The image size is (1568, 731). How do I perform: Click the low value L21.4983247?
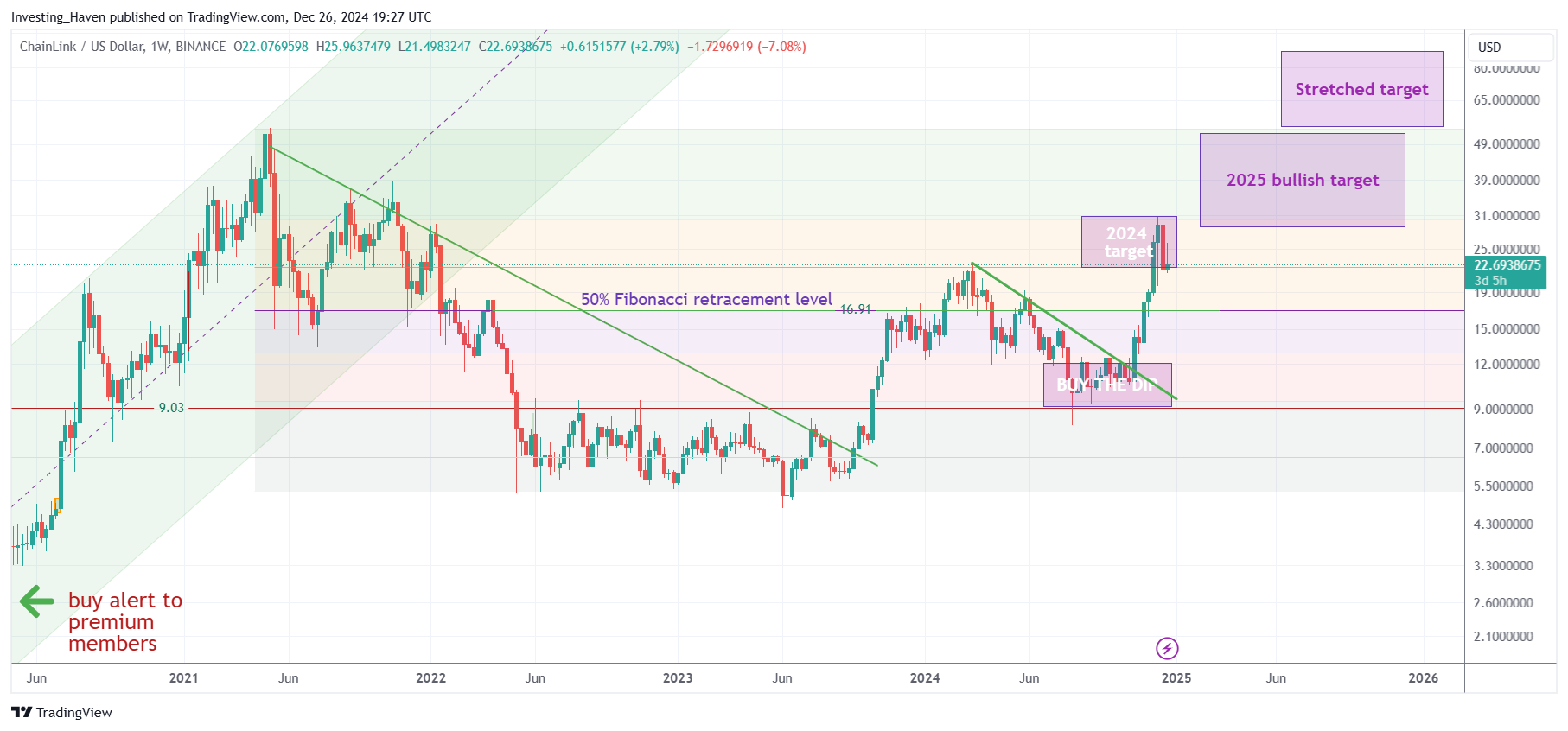[434, 47]
